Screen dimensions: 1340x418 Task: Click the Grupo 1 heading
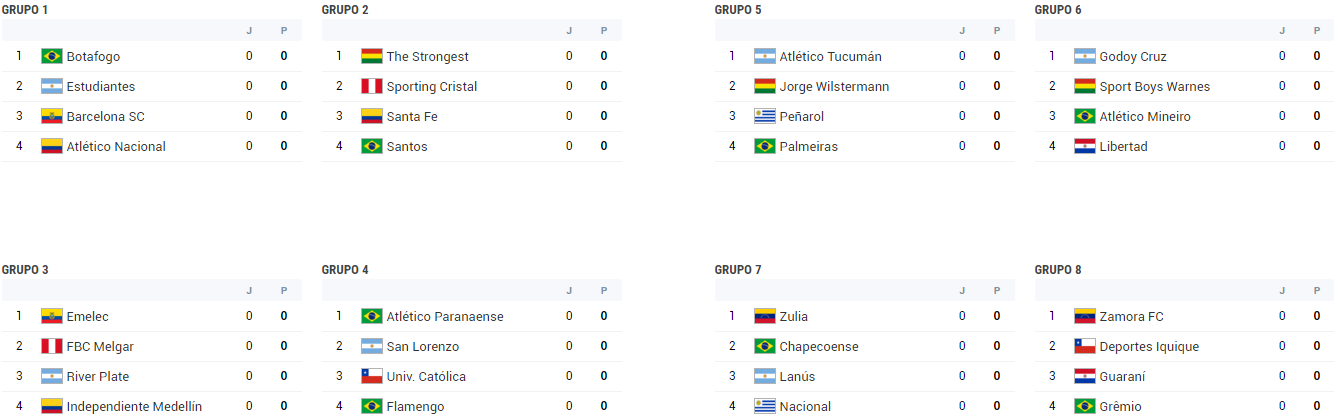point(25,10)
